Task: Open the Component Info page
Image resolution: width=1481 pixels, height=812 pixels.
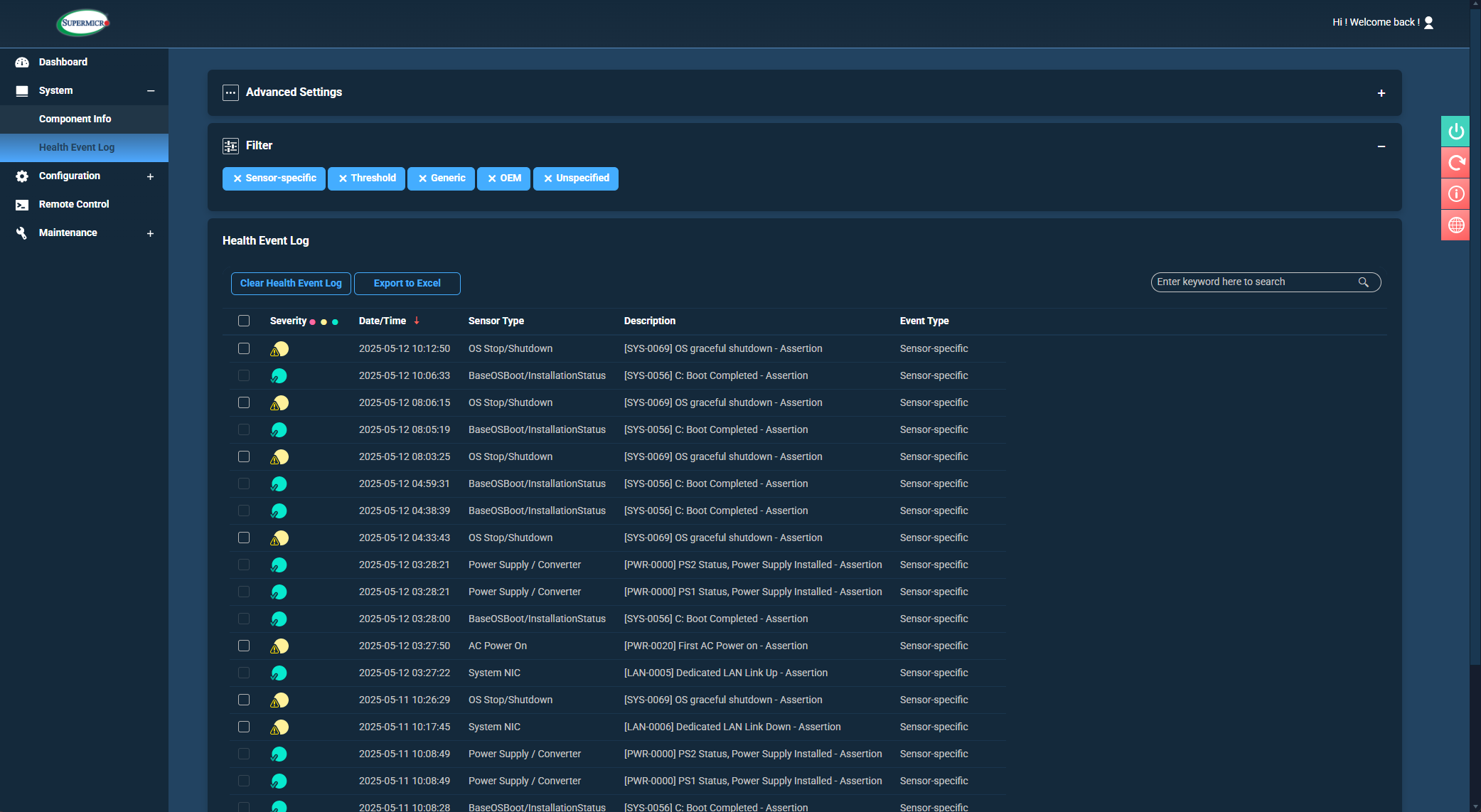Action: point(75,119)
